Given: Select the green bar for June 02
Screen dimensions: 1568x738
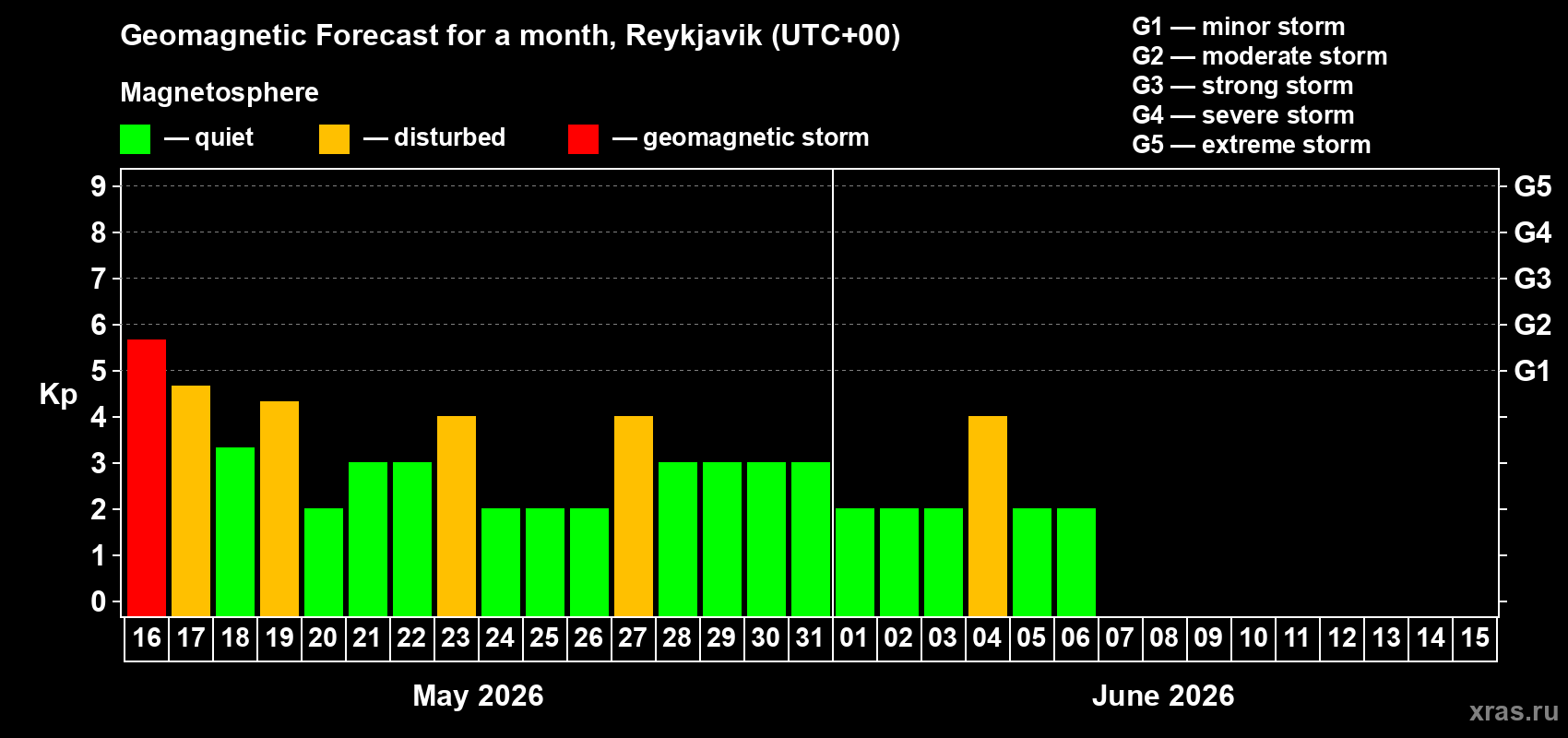Looking at the screenshot, I should click(899, 562).
